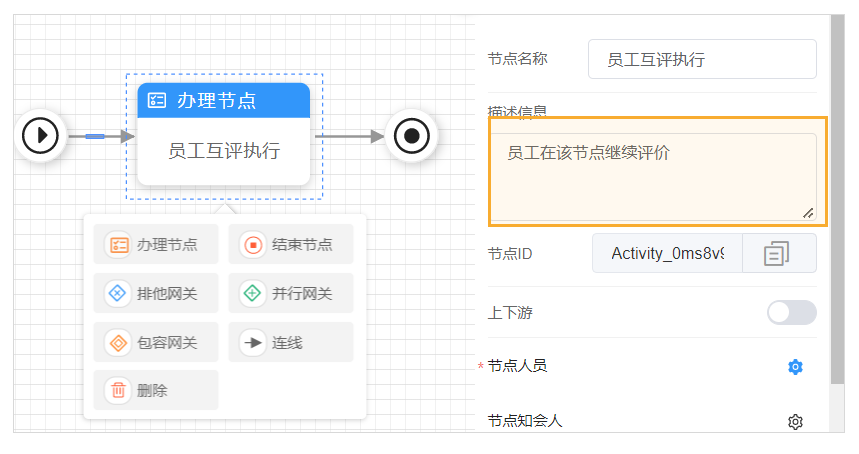Screen dimensions: 859x454
Task: Click the end event circle node
Action: (x=412, y=135)
